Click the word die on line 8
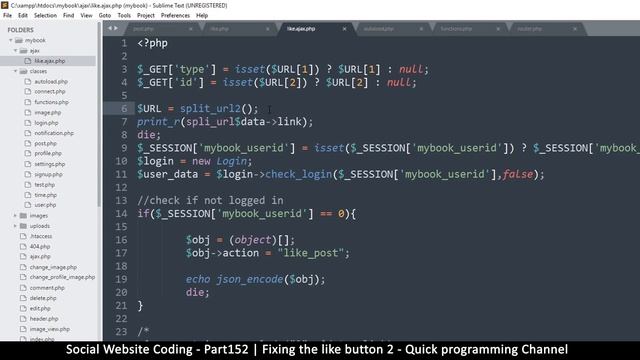The width and height of the screenshot is (640, 360). click(x=146, y=135)
